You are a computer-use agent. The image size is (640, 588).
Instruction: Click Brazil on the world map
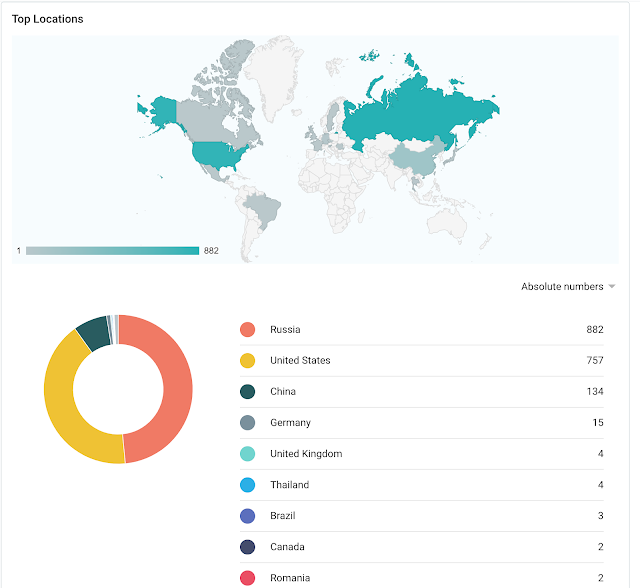click(264, 210)
